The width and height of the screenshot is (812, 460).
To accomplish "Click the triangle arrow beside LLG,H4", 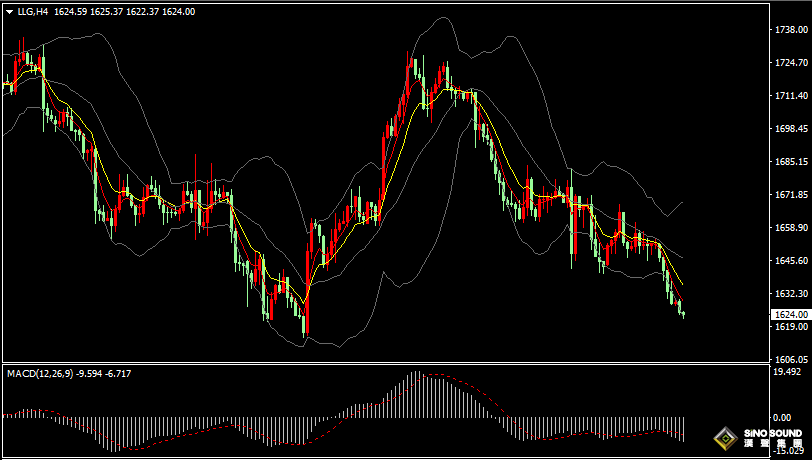I will click(x=9, y=11).
